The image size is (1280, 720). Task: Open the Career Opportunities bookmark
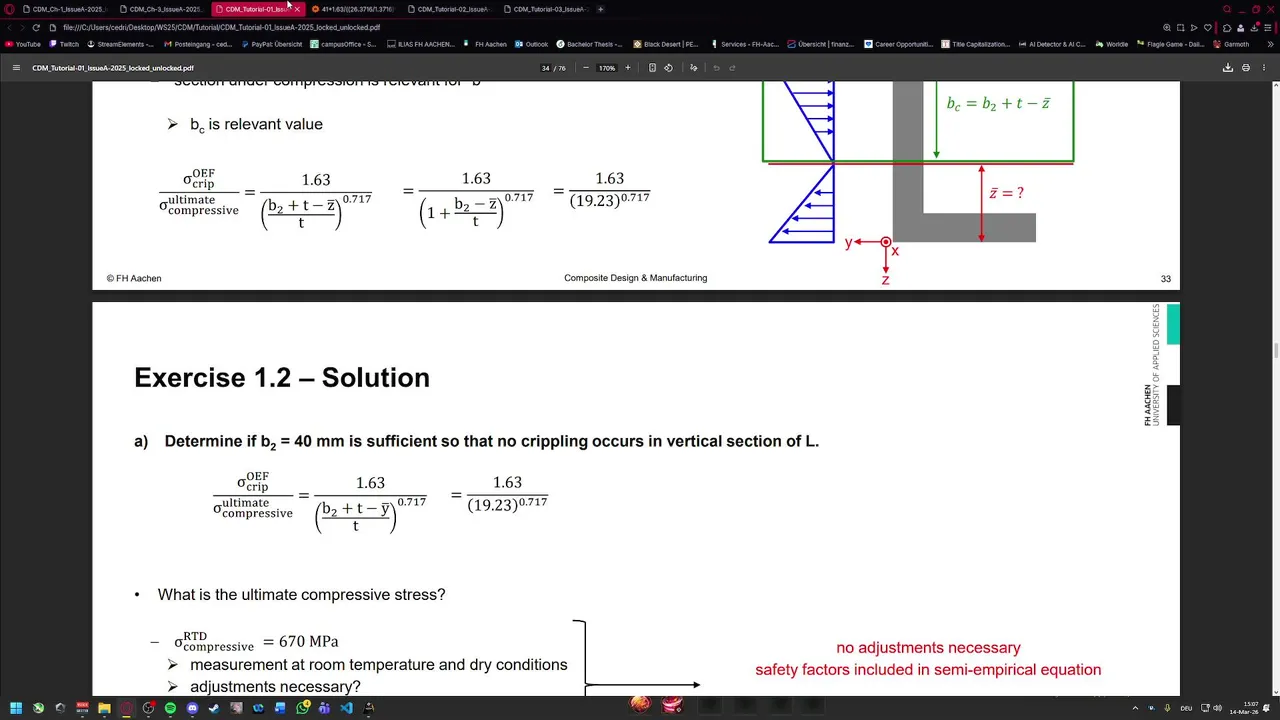tap(898, 44)
